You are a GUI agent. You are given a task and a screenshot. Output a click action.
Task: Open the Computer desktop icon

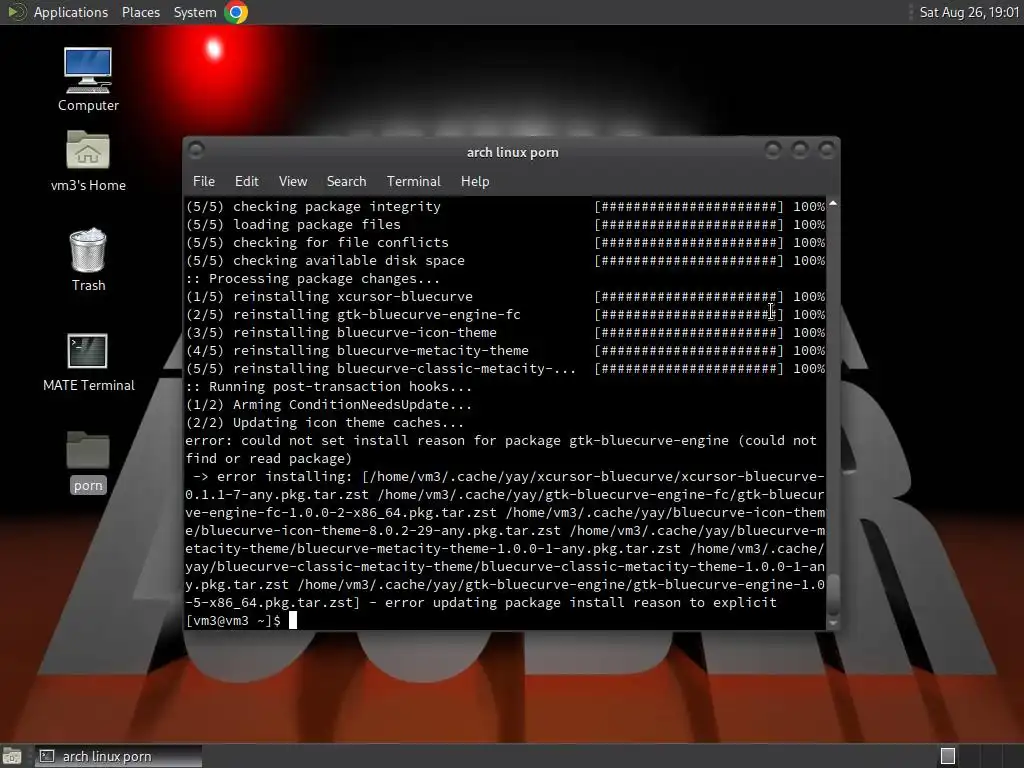click(88, 78)
